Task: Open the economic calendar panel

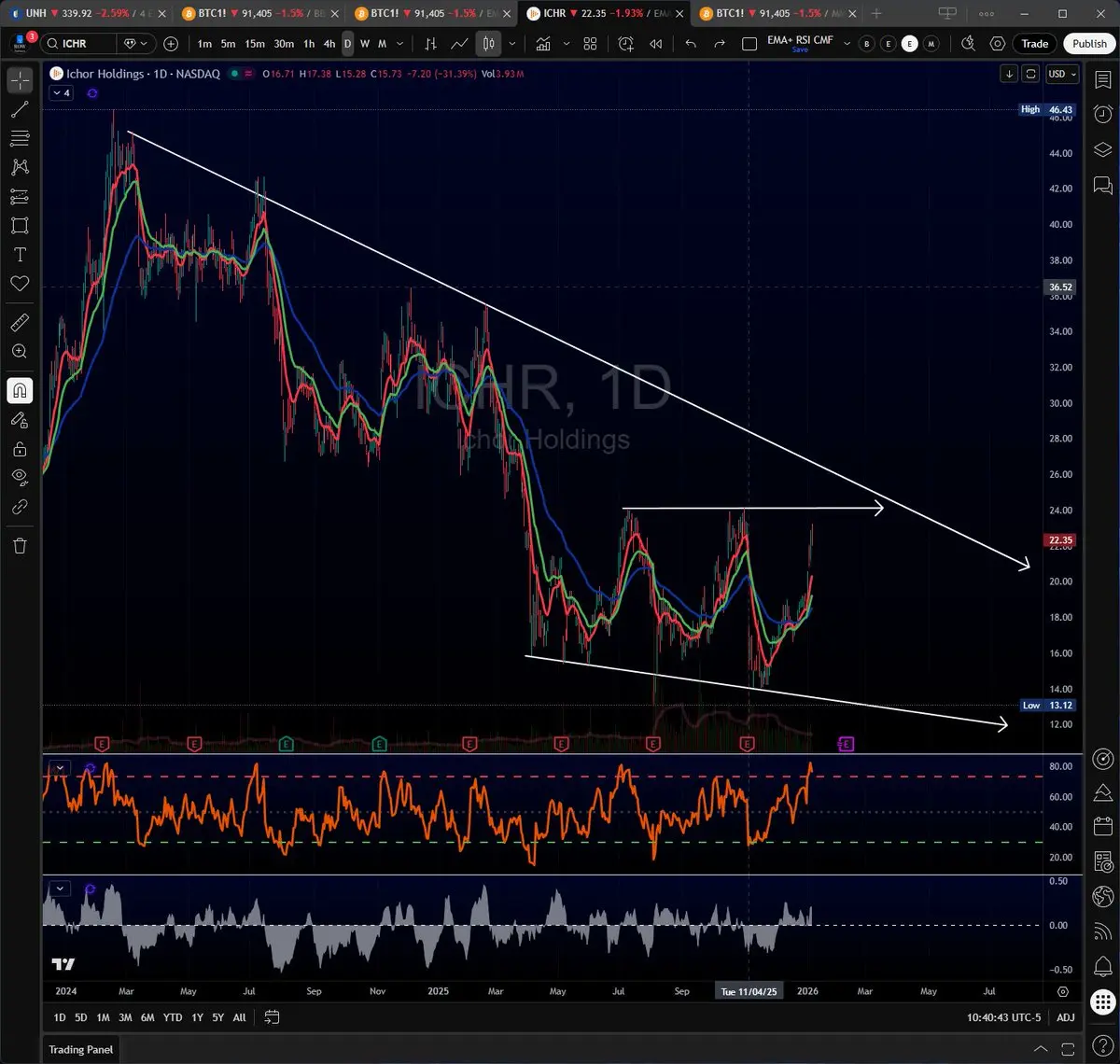Action: [x=1102, y=827]
